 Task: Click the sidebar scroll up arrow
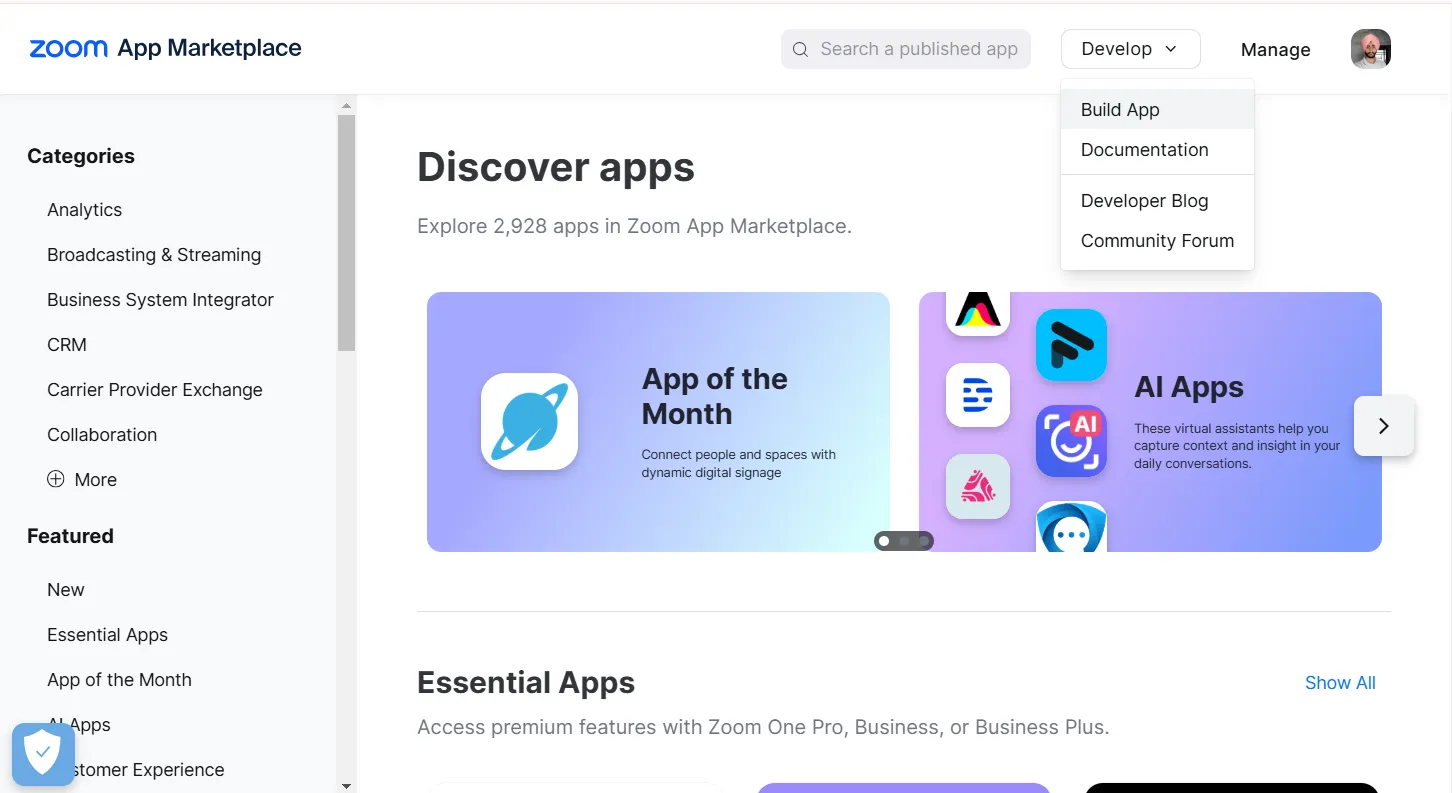tap(346, 105)
